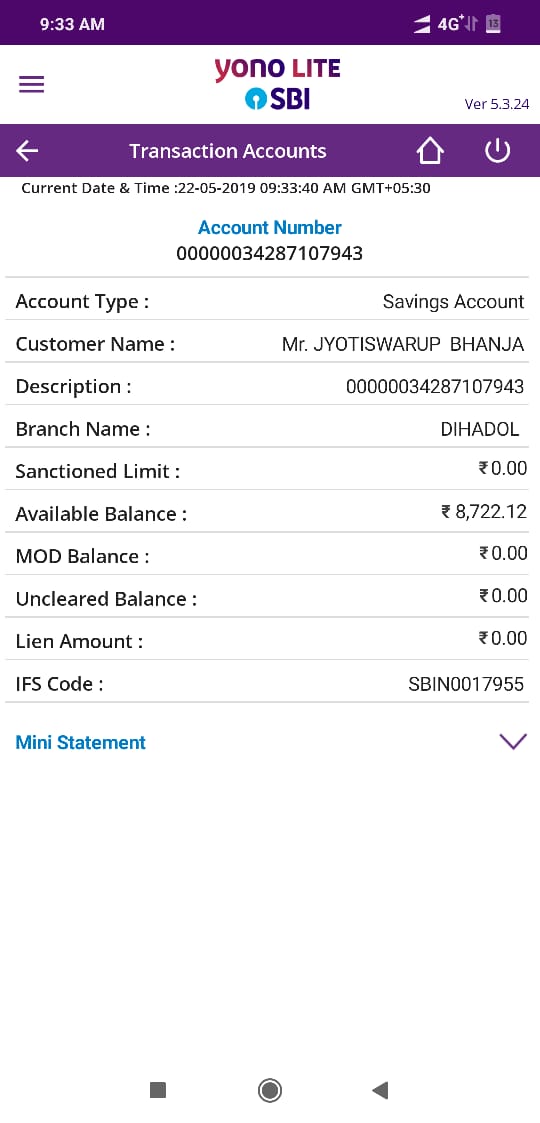Tap the power logout icon
The image size is (540, 1123).
[497, 151]
